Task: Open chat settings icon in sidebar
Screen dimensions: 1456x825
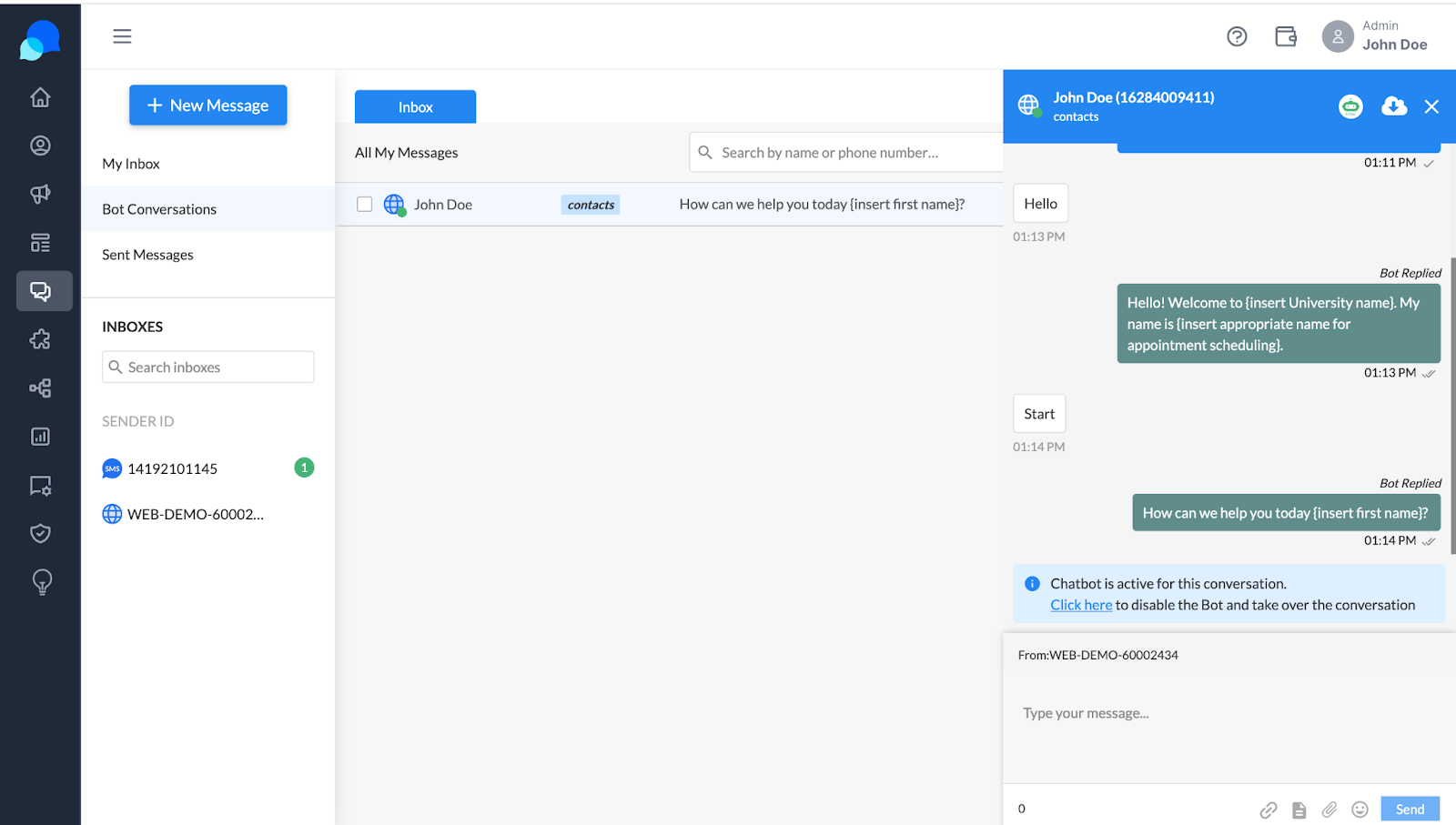Action: 40,486
